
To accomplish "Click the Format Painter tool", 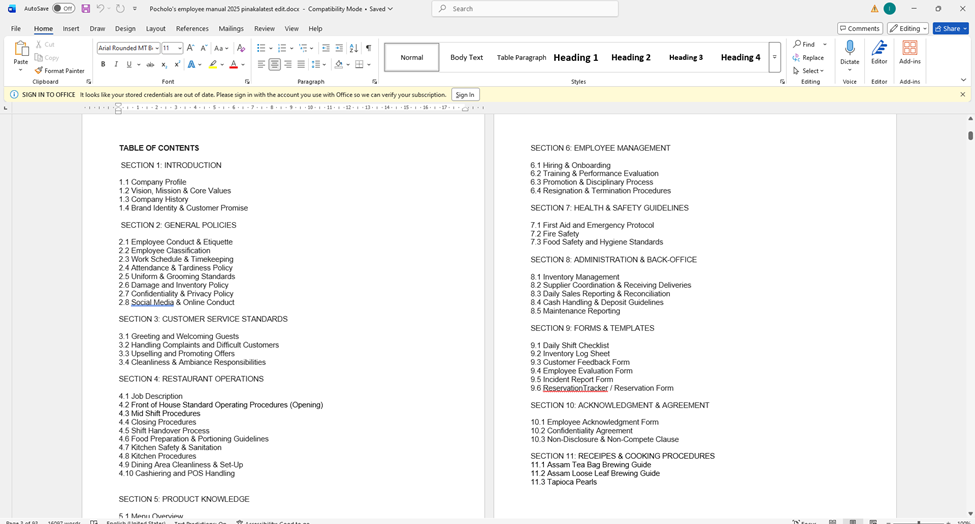I will (x=60, y=71).
